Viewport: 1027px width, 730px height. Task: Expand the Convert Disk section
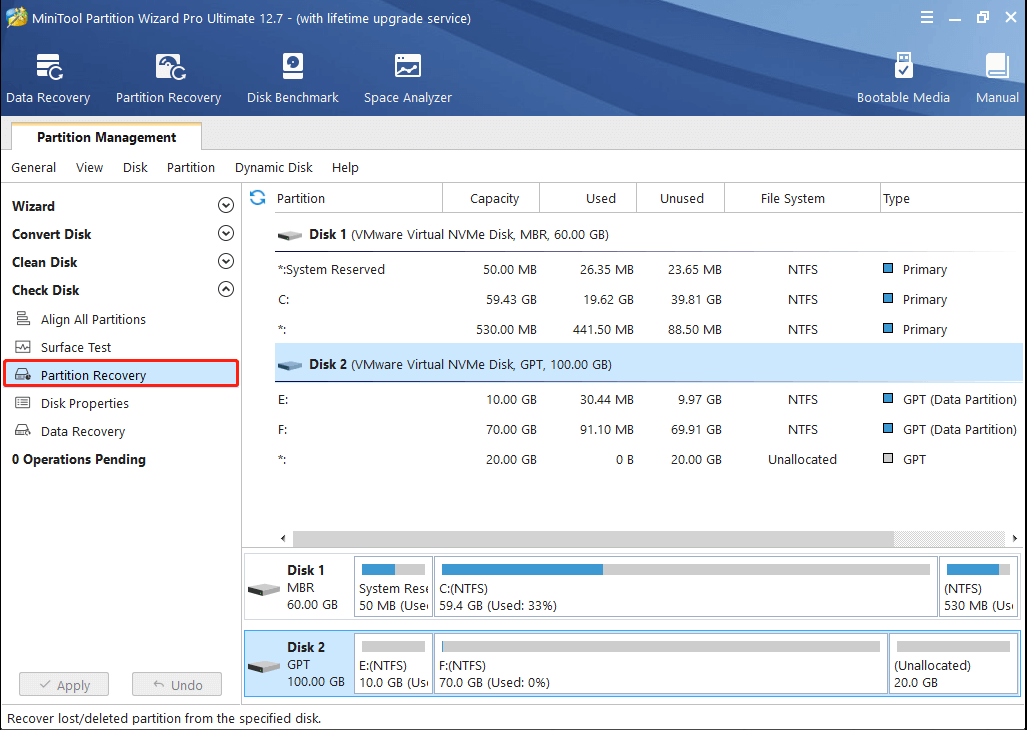click(x=226, y=233)
